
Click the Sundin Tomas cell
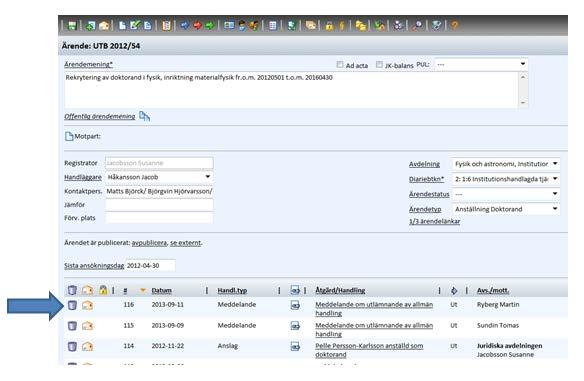click(498, 326)
